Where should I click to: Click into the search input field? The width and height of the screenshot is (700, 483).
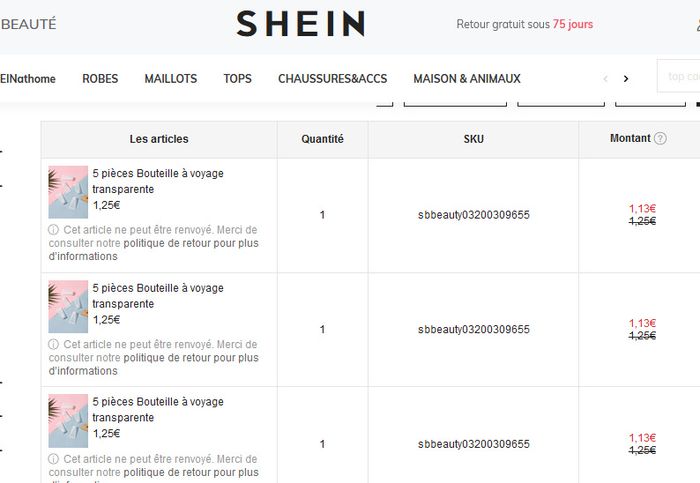click(x=679, y=76)
